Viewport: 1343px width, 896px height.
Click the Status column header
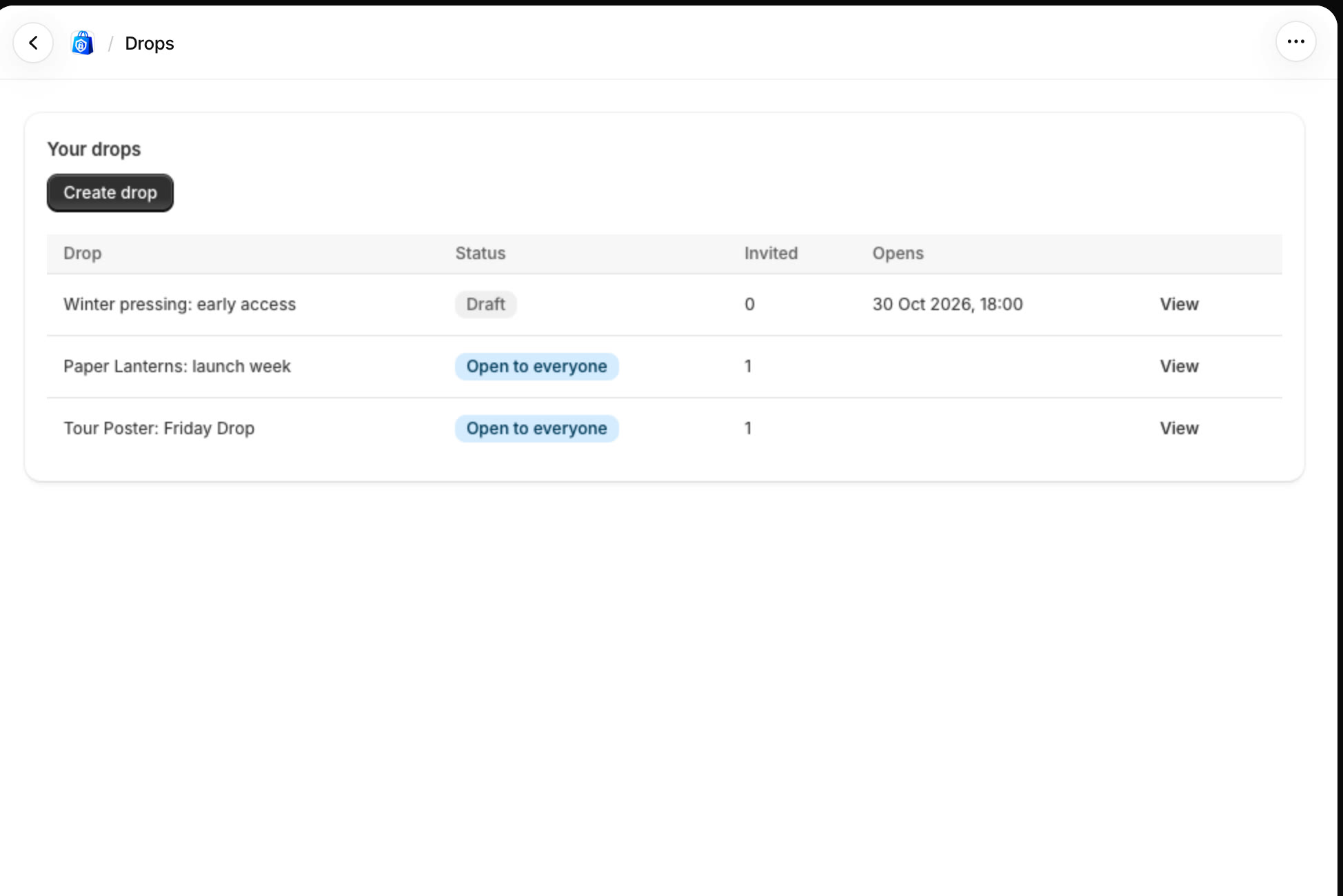(x=481, y=254)
